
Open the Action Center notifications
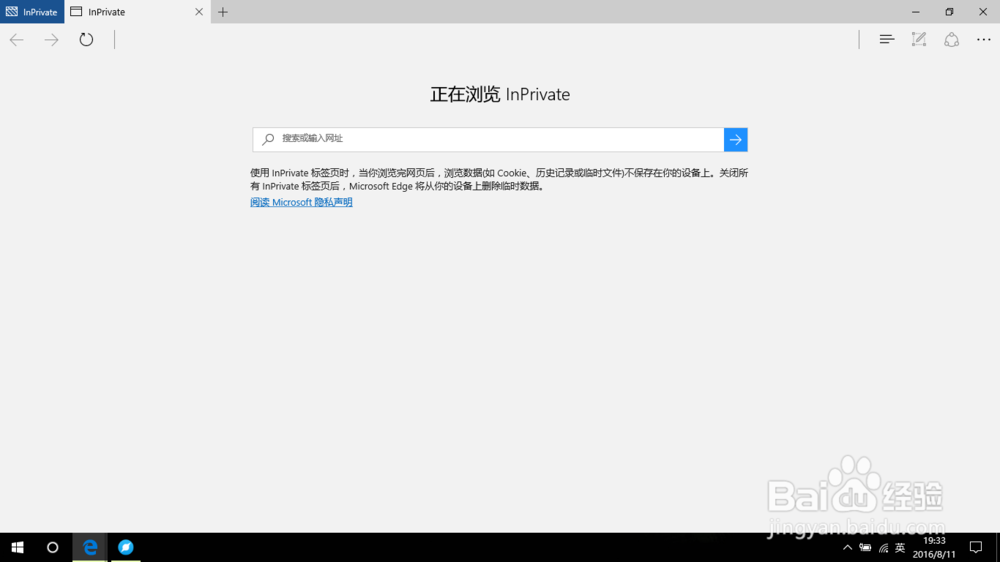pyautogui.click(x=976, y=547)
